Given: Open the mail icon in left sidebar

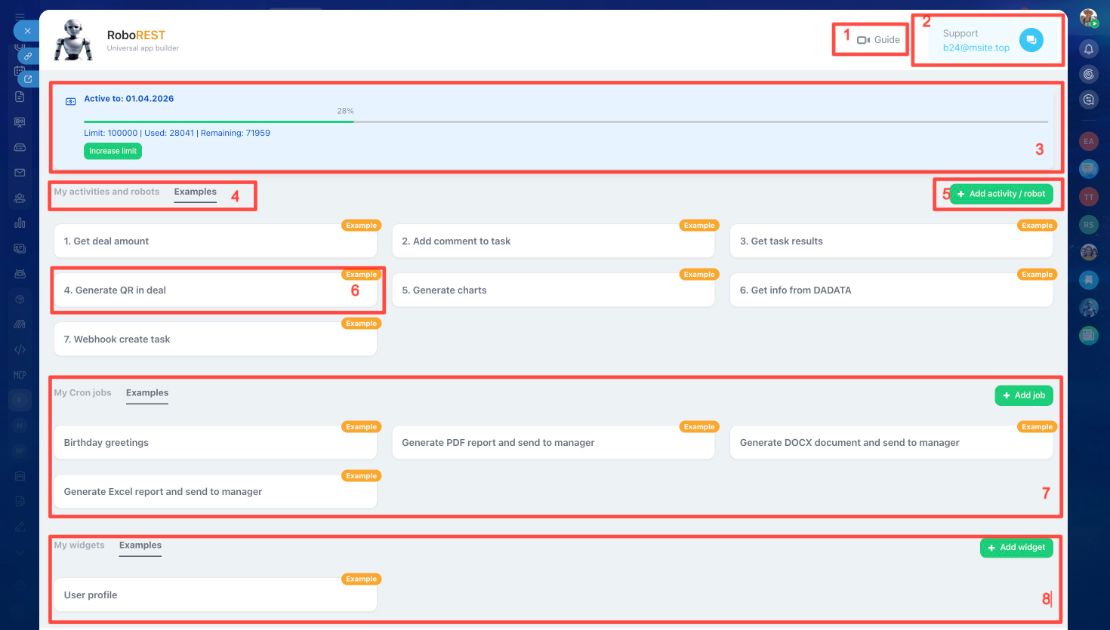Looking at the screenshot, I should pos(20,173).
